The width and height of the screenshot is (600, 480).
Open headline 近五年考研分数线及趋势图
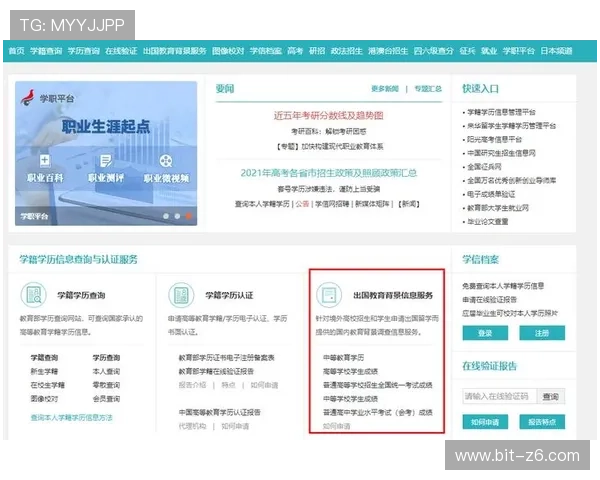point(328,115)
